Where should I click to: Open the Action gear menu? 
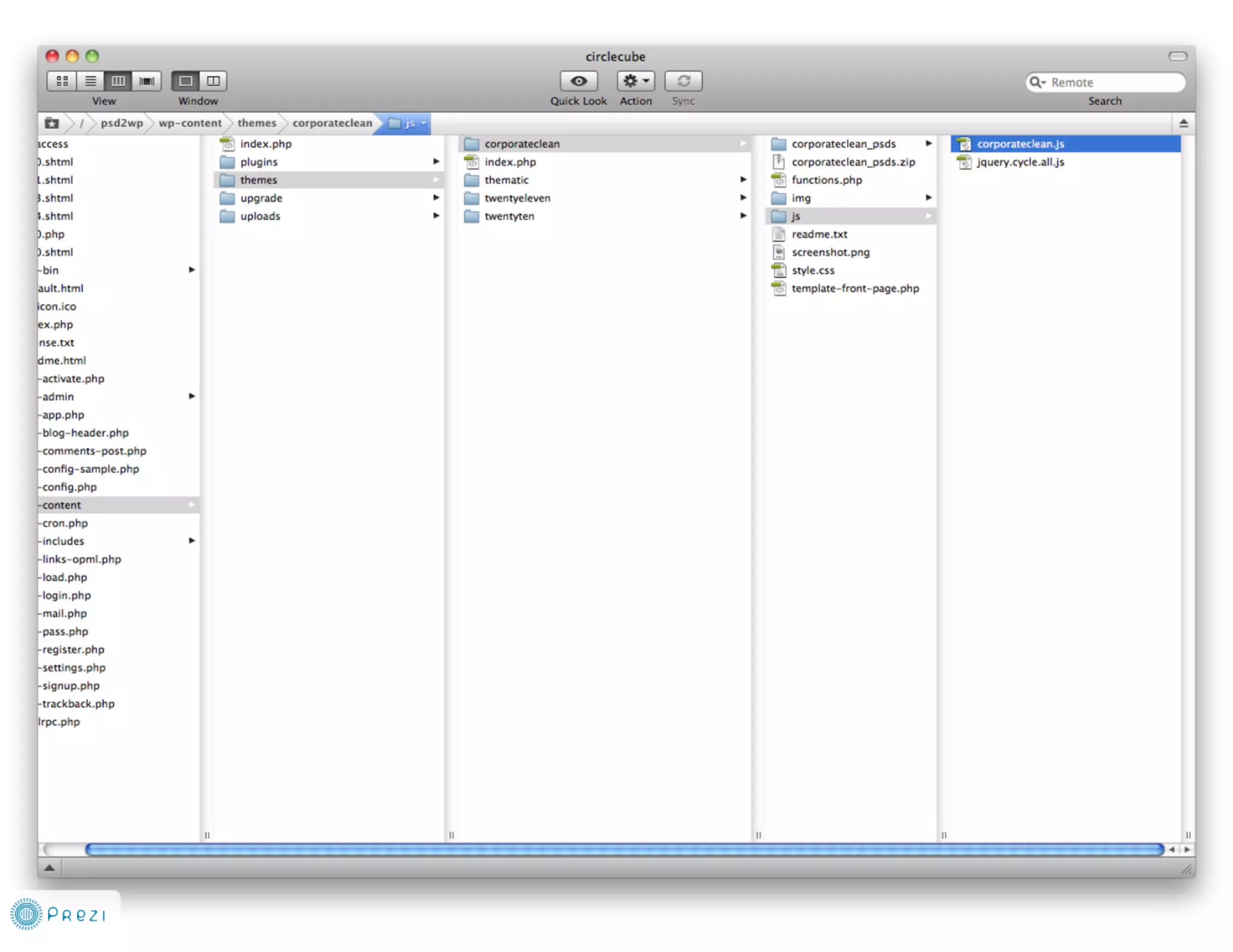coord(635,81)
